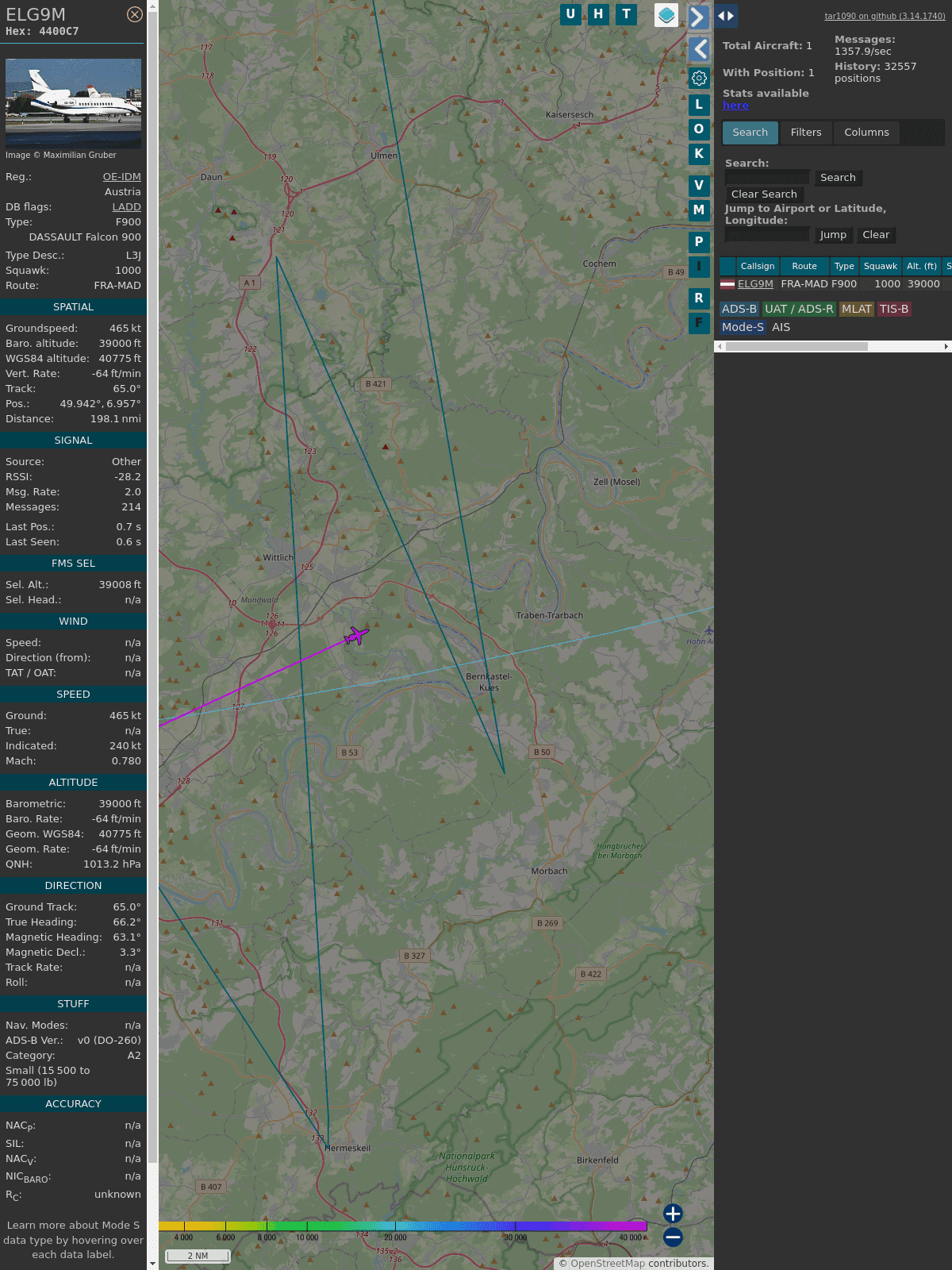Image resolution: width=952 pixels, height=1270 pixels.
Task: Click the search text input field
Action: click(x=767, y=178)
